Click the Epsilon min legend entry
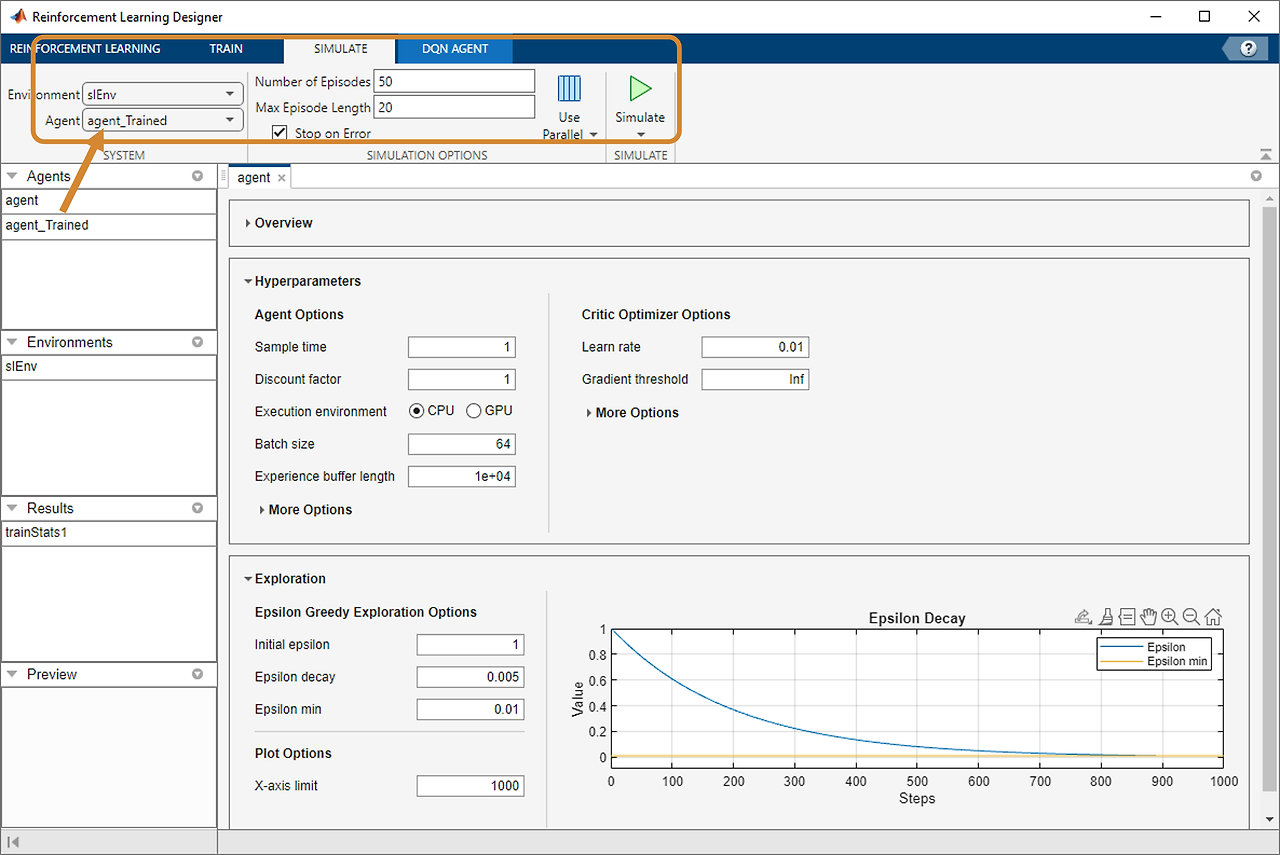Screen dimensions: 1280x855 (1155, 661)
